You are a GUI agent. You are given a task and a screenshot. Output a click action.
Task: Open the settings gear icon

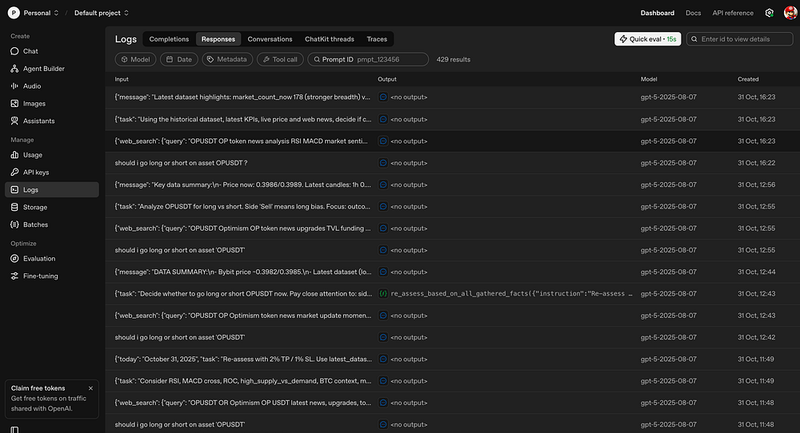[x=769, y=13]
